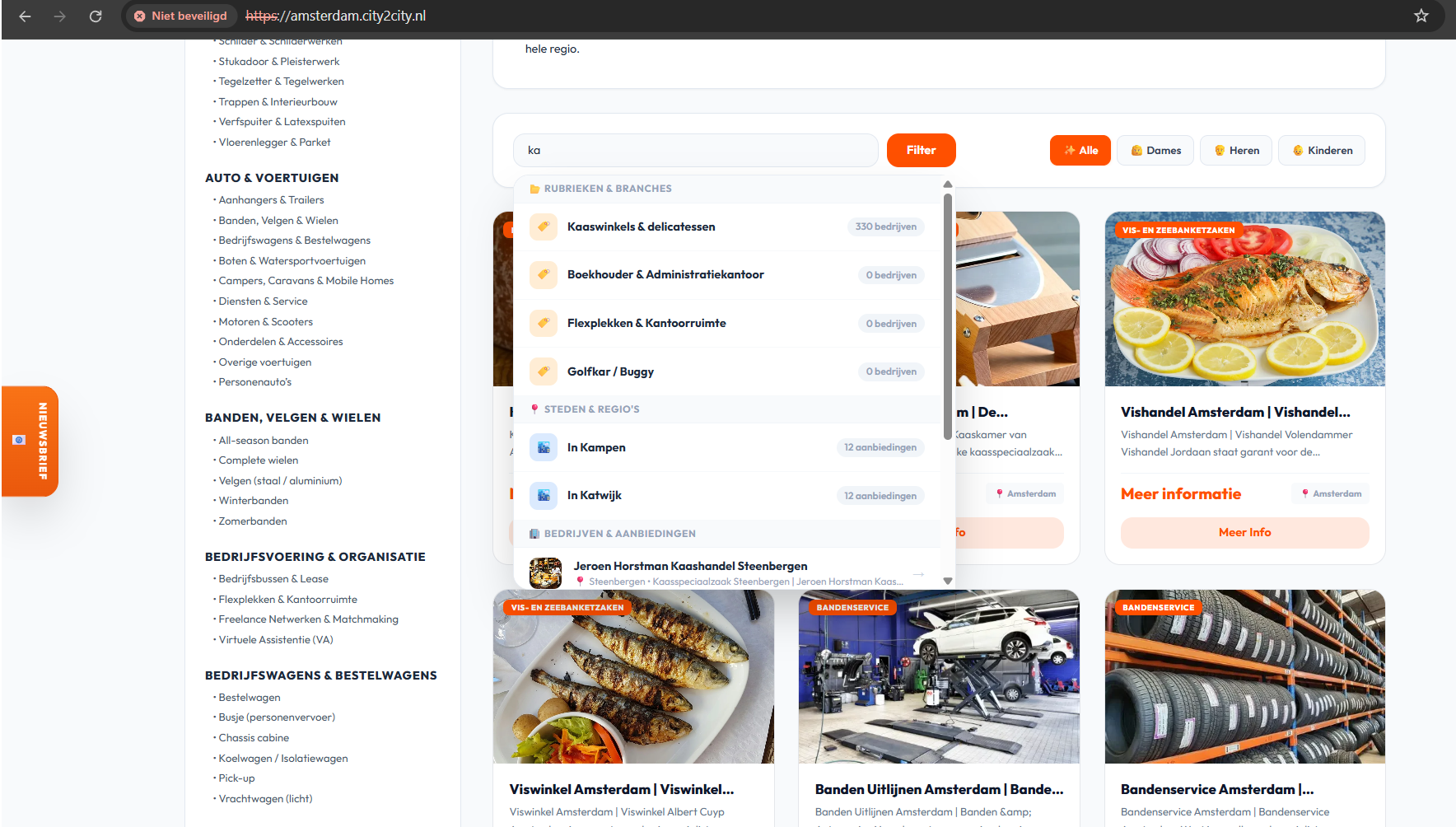The height and width of the screenshot is (827, 1456).
Task: Open Virtuele Assistentie (VA) sidebar link
Action: (275, 640)
